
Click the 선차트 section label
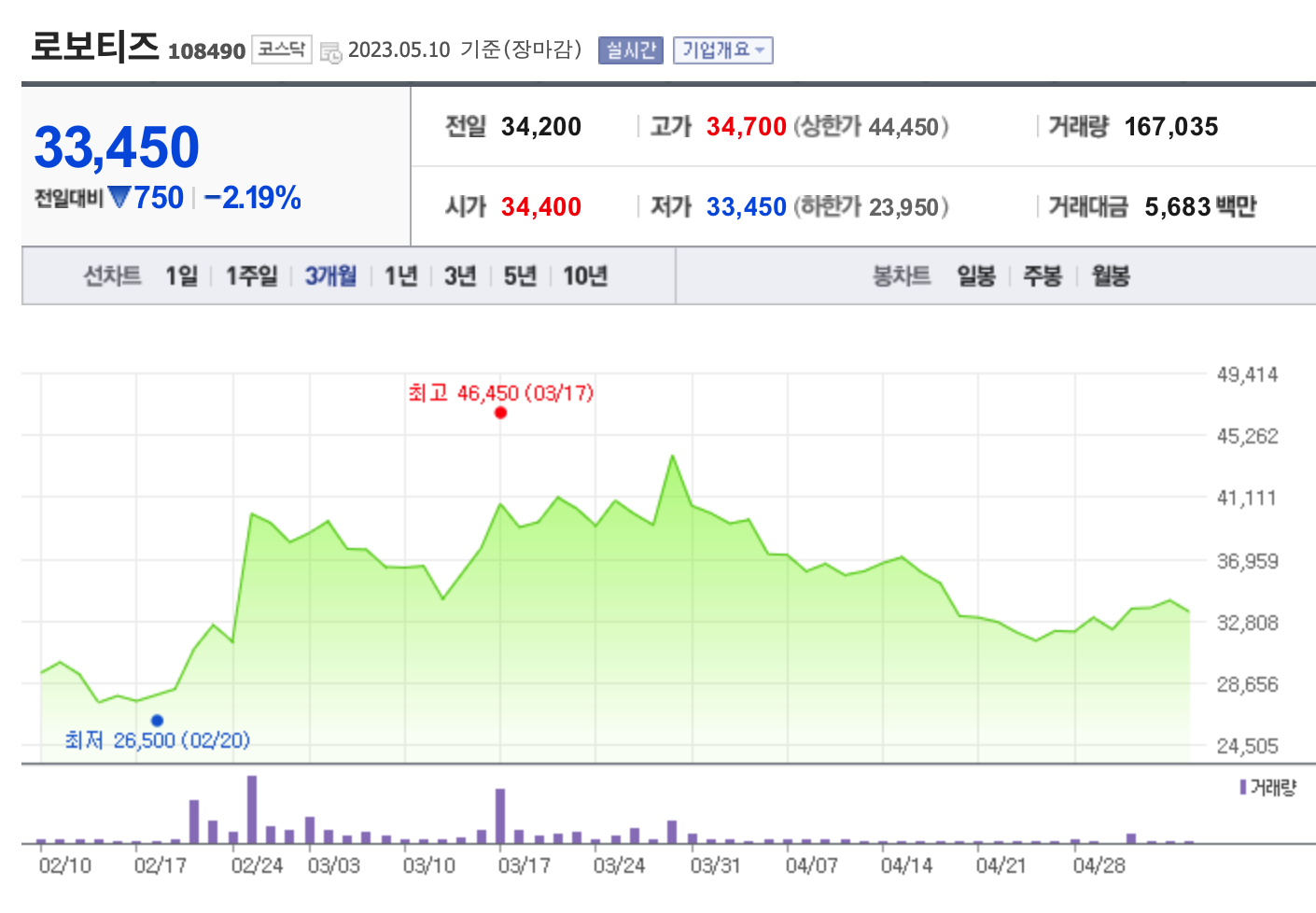tap(112, 276)
